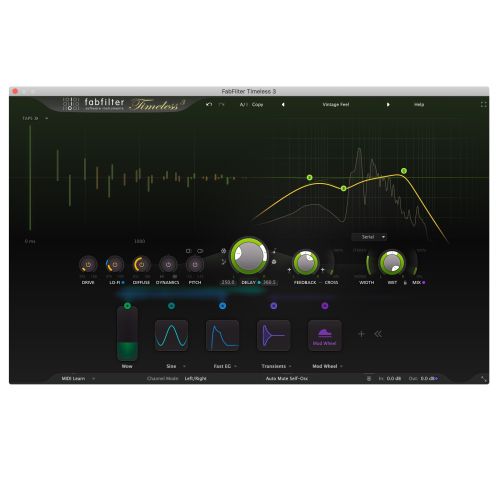Screen dimensions: 500x500
Task: Open the Vintage Feel preset menu
Action: (336, 104)
